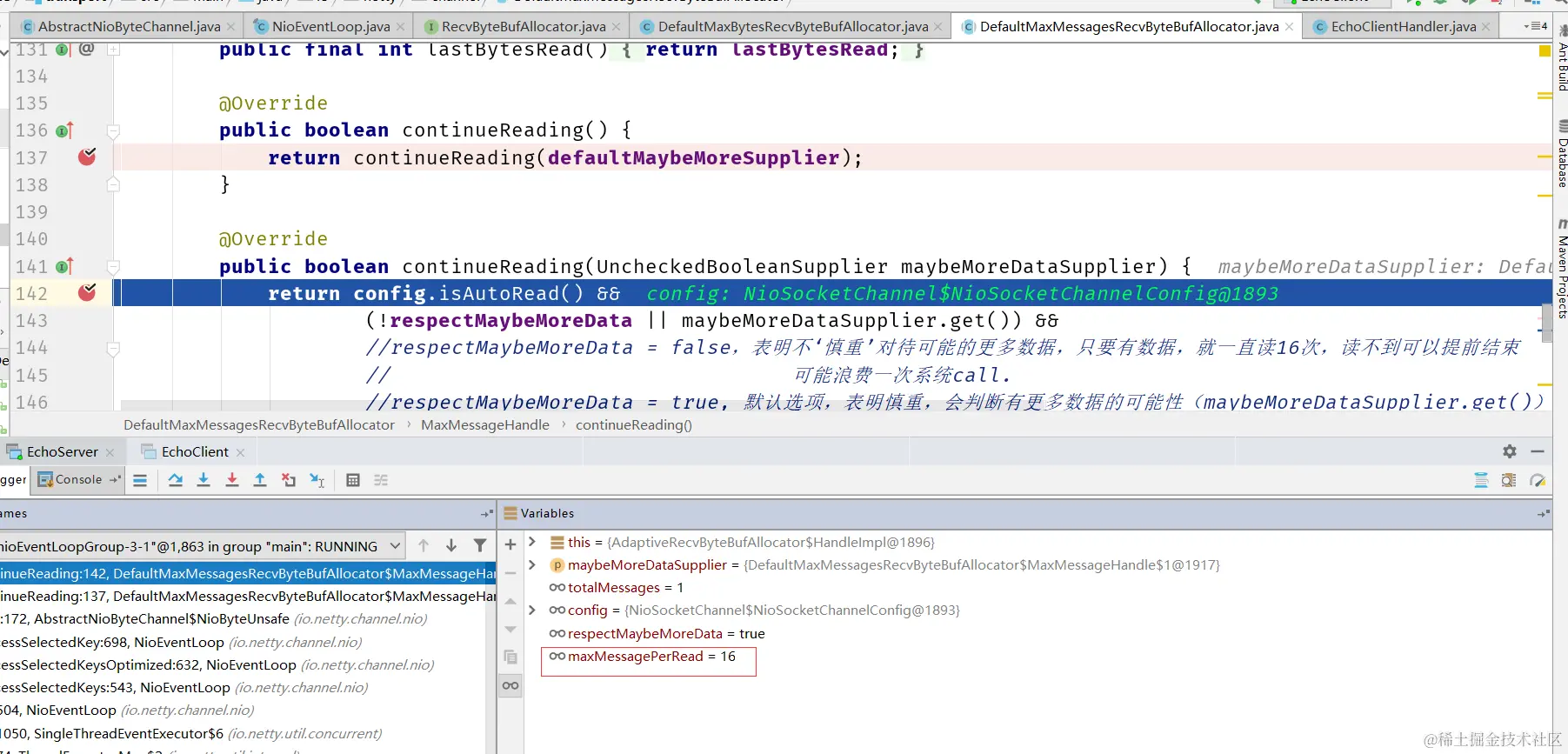Open the Console tab in debugger
Image resolution: width=1568 pixels, height=754 pixels.
coord(78,479)
